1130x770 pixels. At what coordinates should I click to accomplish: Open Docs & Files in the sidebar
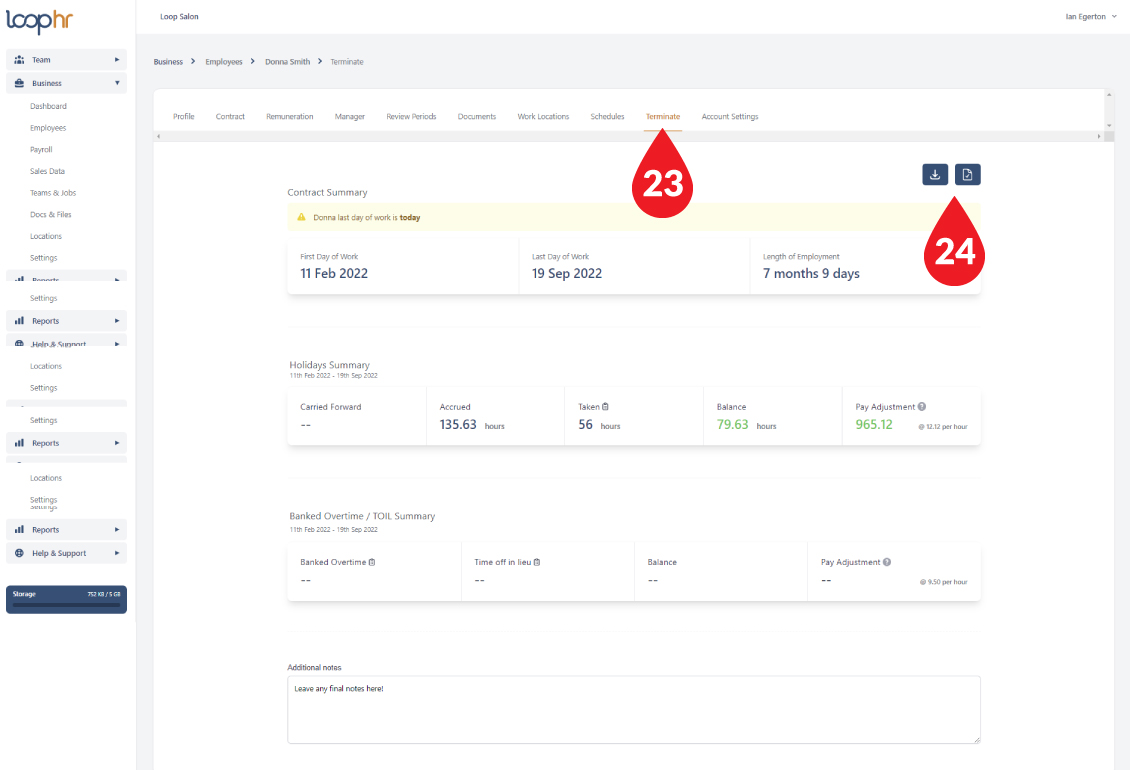coord(50,214)
